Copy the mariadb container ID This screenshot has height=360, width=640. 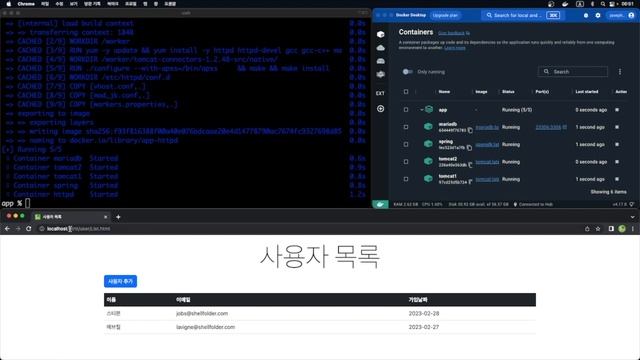(x=470, y=130)
